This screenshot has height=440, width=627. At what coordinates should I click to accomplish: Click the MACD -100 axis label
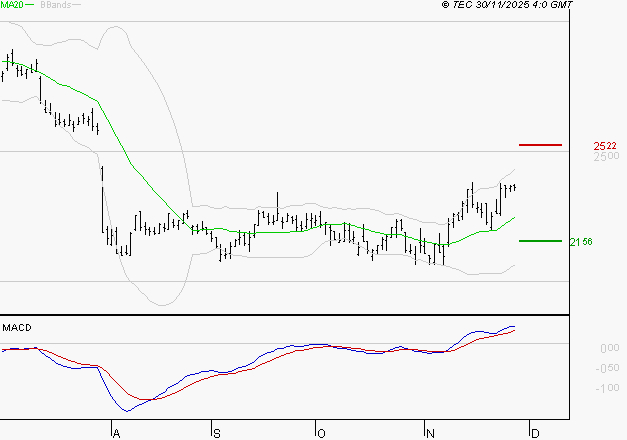tap(607, 388)
